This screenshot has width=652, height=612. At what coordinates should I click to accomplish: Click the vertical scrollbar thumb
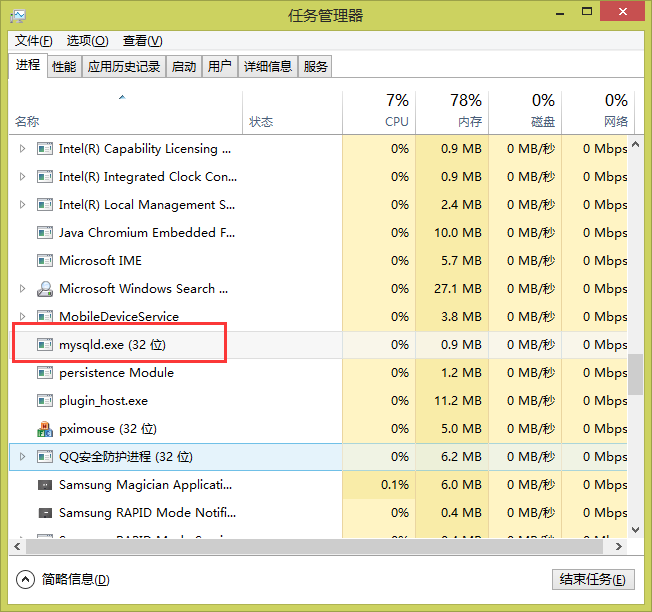pyautogui.click(x=635, y=374)
